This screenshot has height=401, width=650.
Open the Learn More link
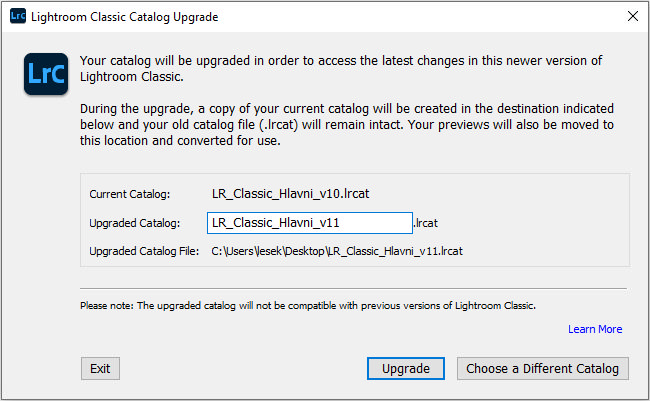[x=595, y=329]
